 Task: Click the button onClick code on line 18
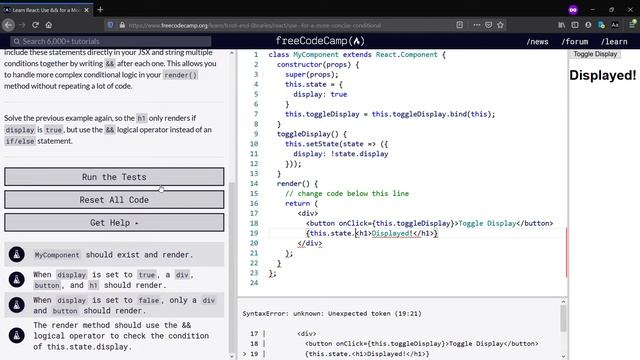tap(429, 223)
